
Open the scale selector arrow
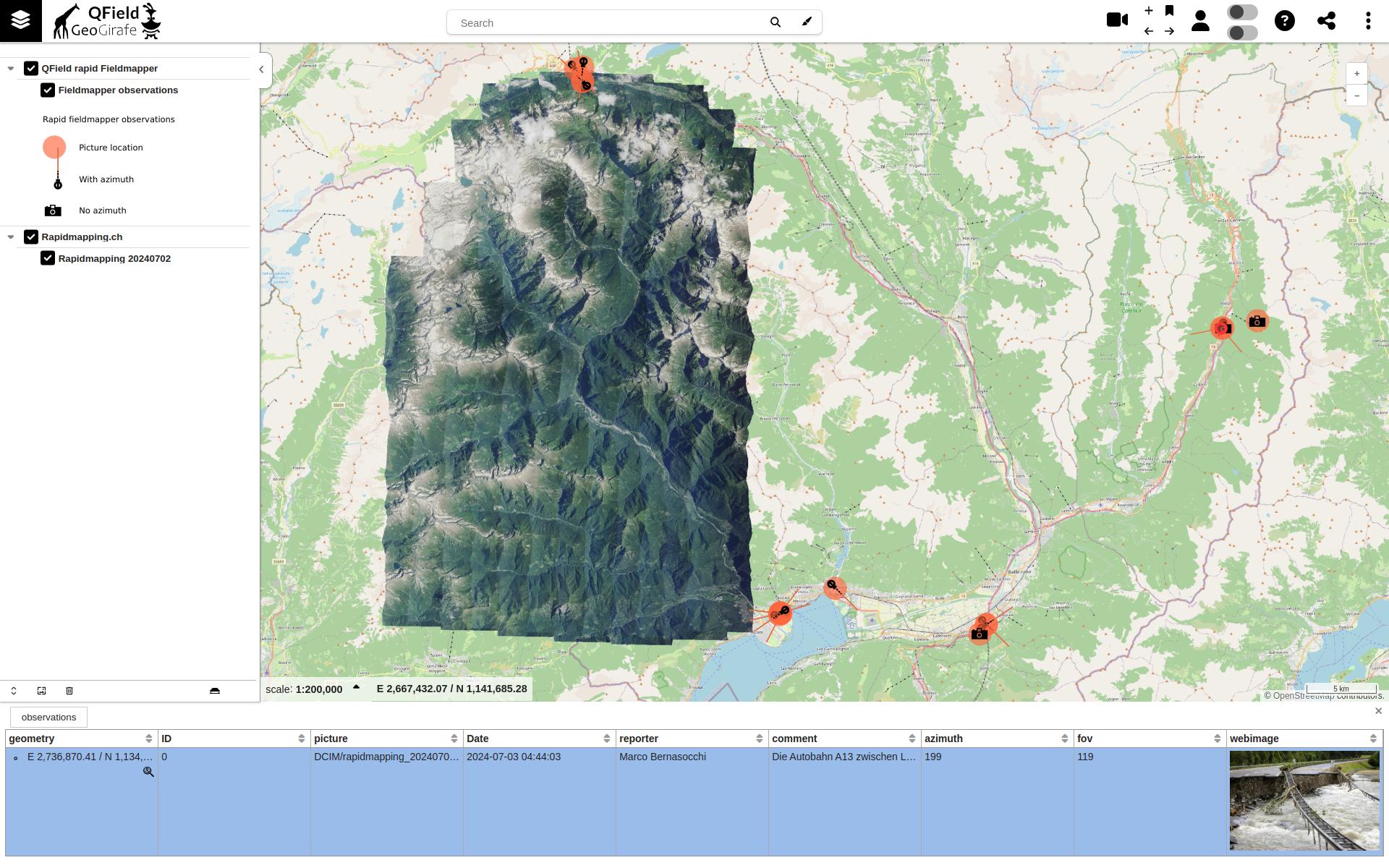point(356,688)
